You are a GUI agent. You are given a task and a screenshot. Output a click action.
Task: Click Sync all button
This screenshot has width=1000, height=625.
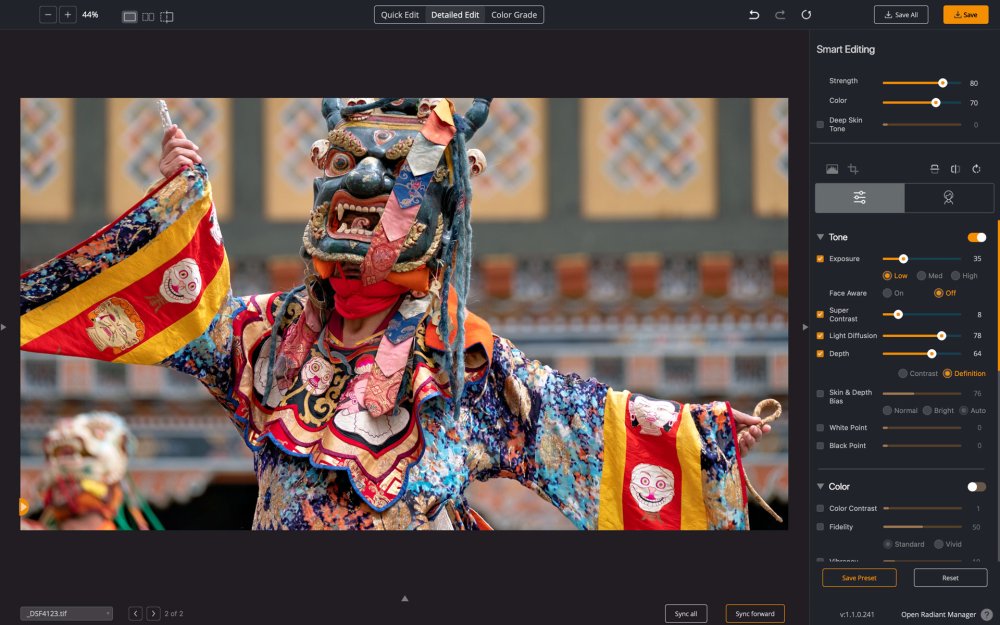click(x=686, y=614)
